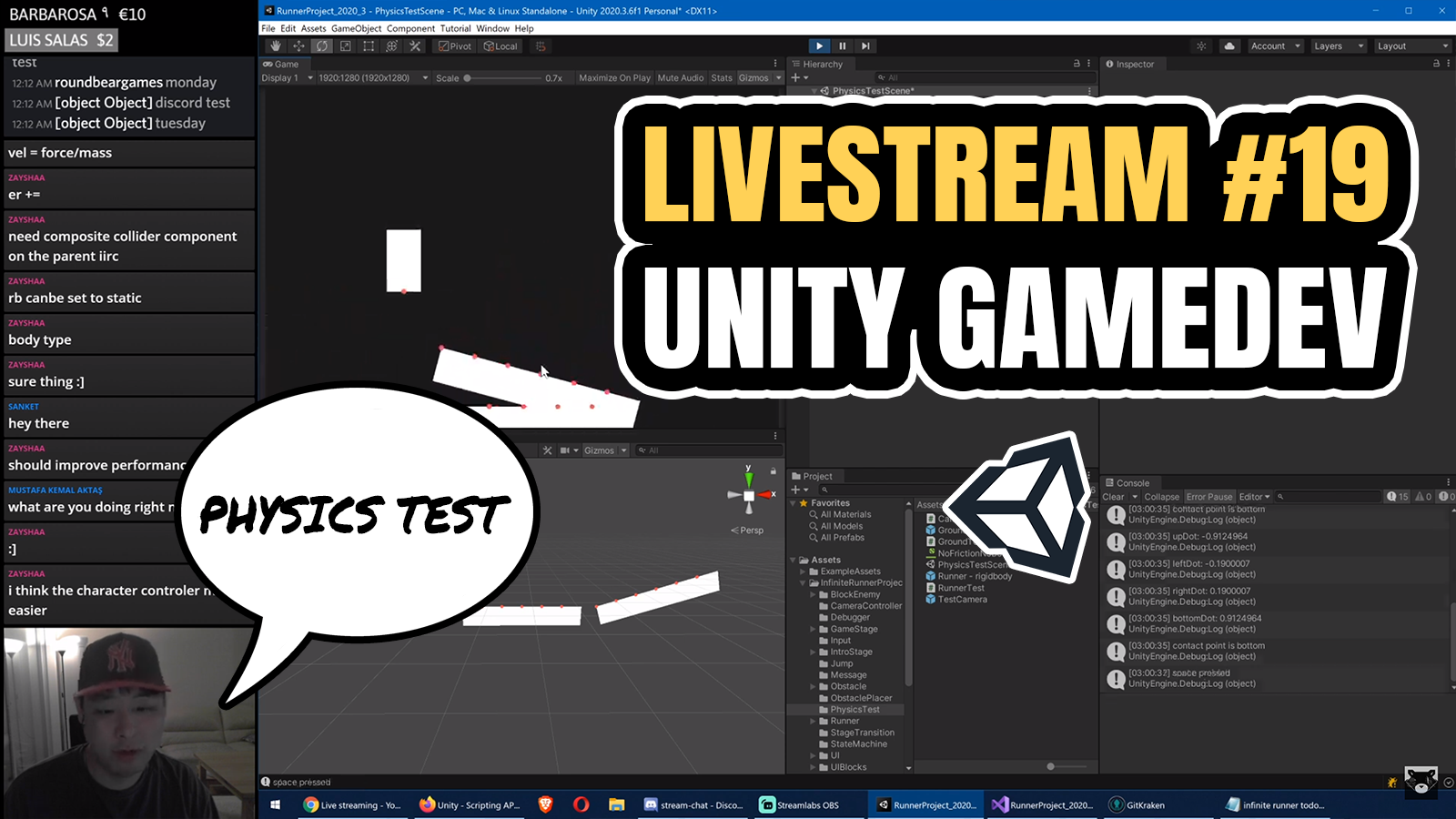Open Streamlabs OBS from taskbar

point(799,805)
